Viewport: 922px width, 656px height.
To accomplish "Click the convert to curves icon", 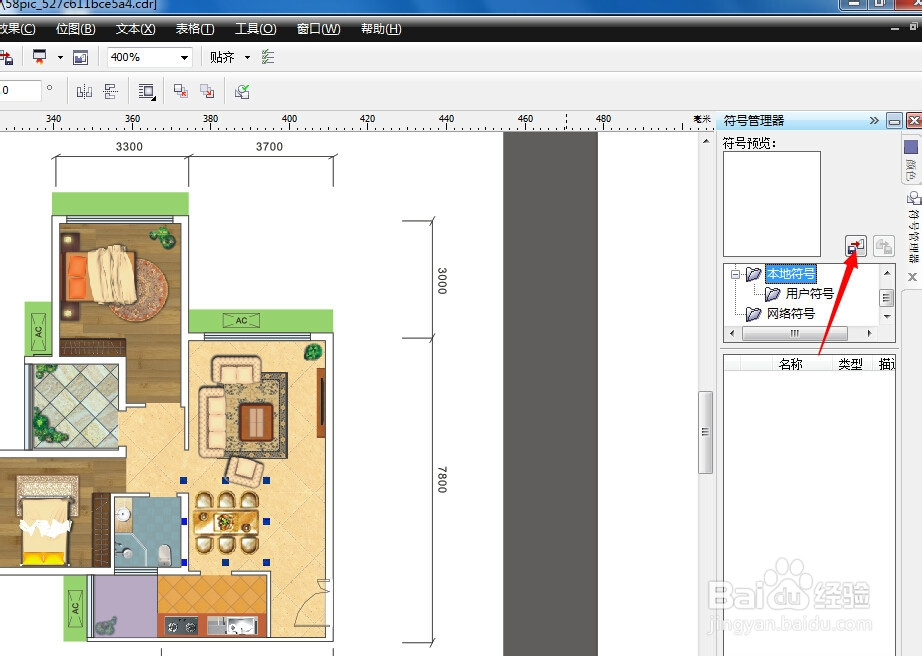I will click(x=242, y=91).
